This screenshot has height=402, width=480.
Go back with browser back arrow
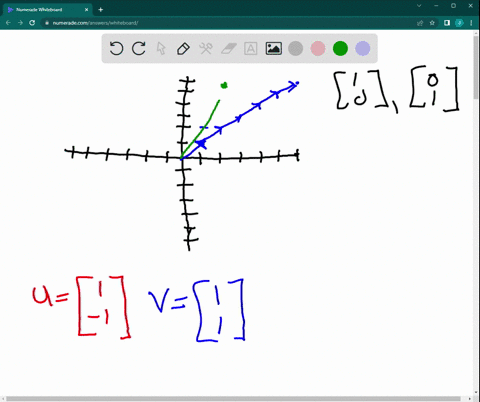(x=8, y=23)
